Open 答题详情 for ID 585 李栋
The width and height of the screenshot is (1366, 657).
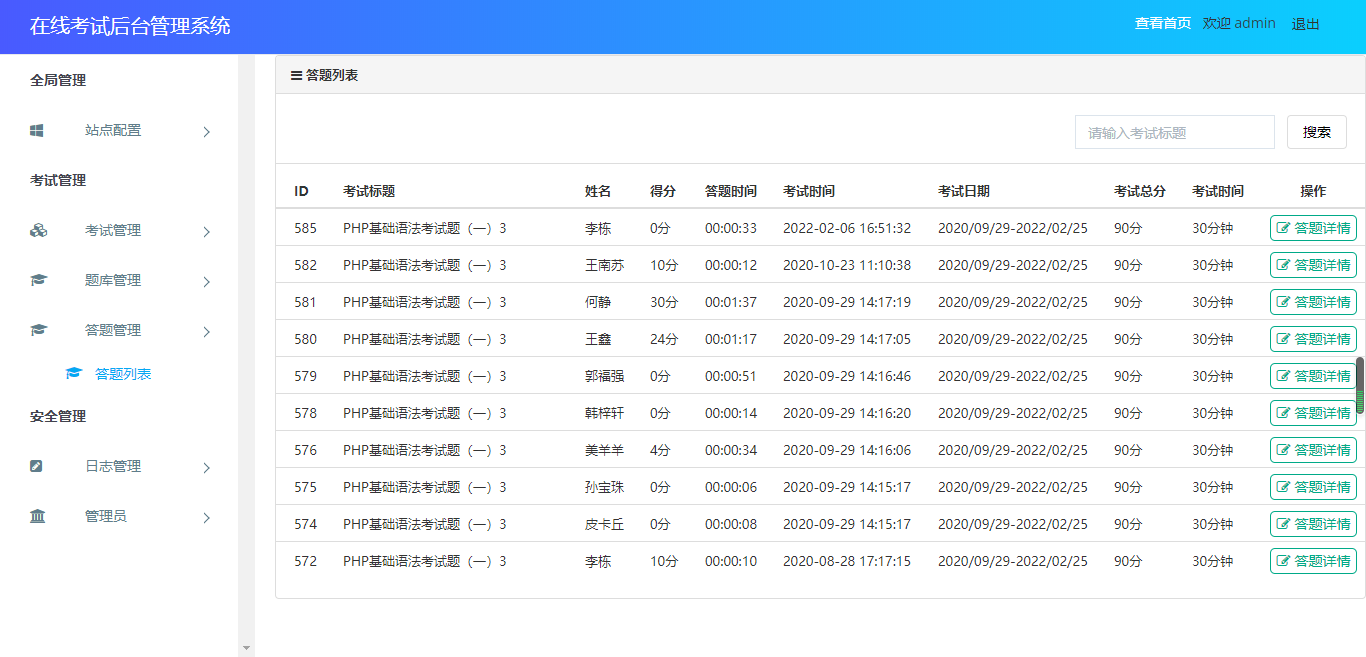[1313, 228]
